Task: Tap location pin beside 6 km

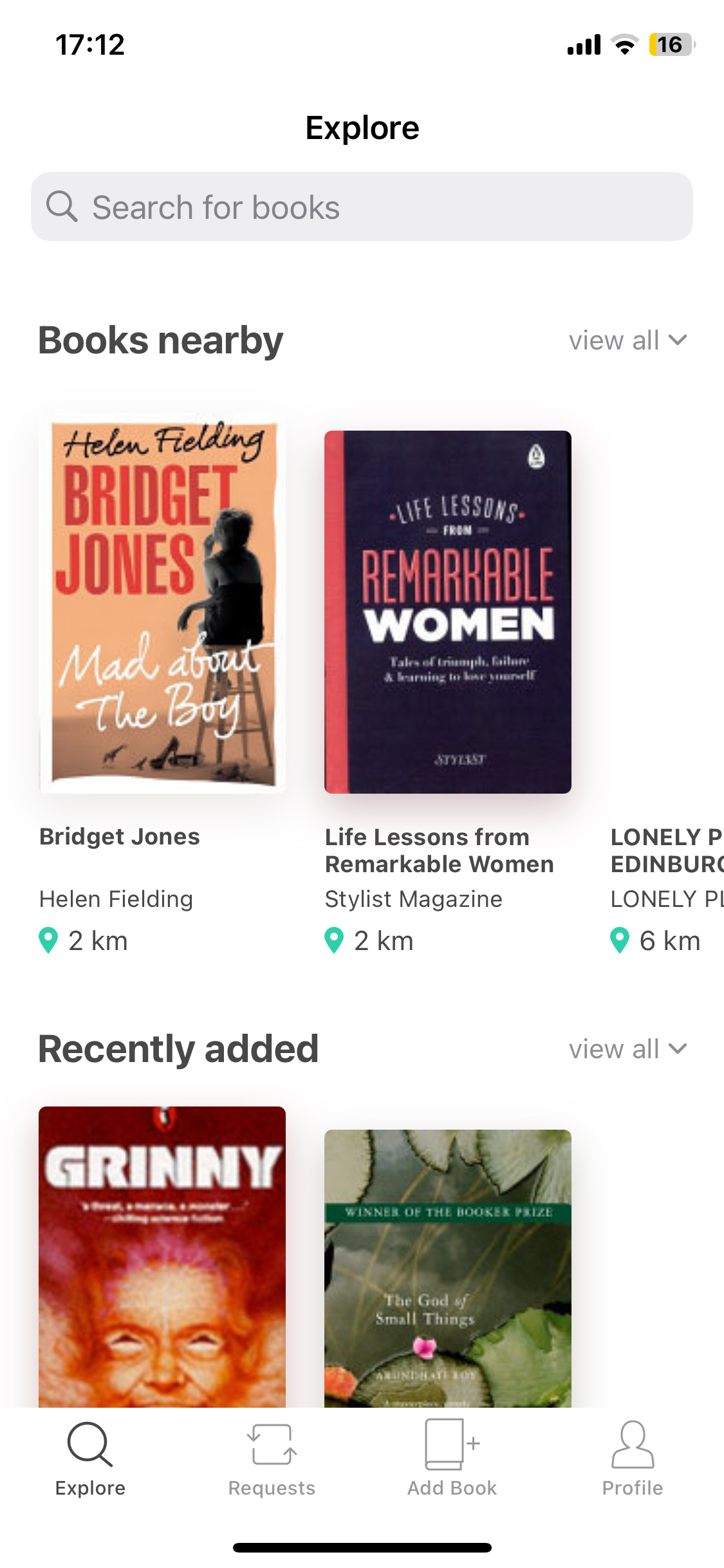Action: [619, 940]
